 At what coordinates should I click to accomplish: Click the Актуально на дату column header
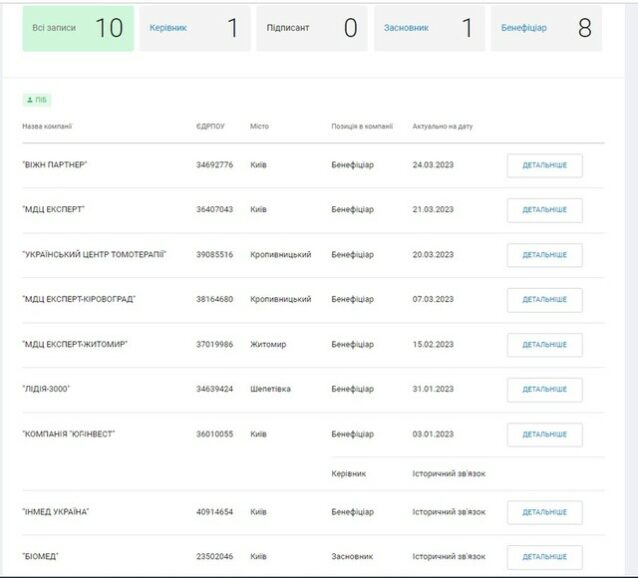pos(442,126)
